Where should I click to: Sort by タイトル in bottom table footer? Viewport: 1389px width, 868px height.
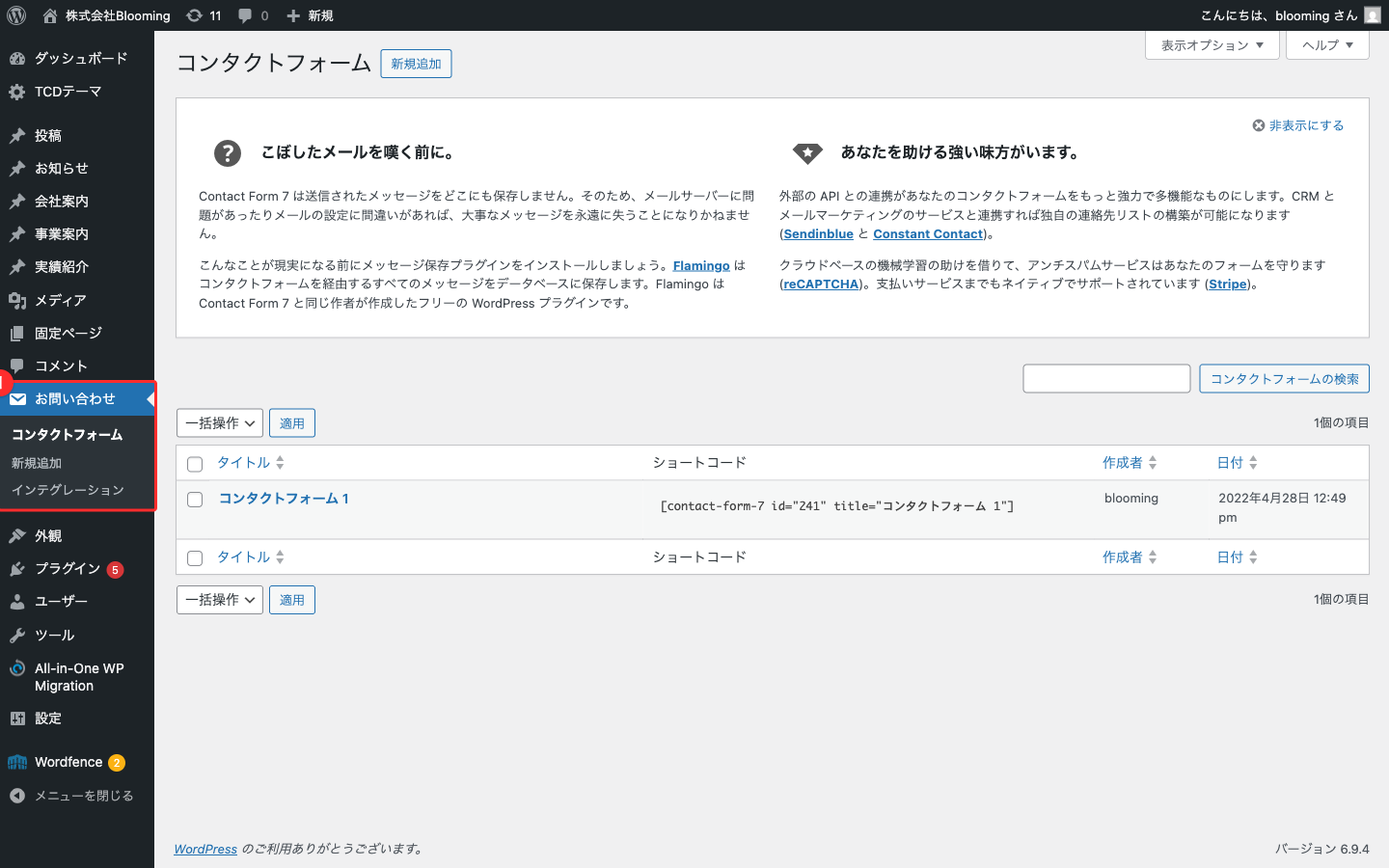pos(250,557)
